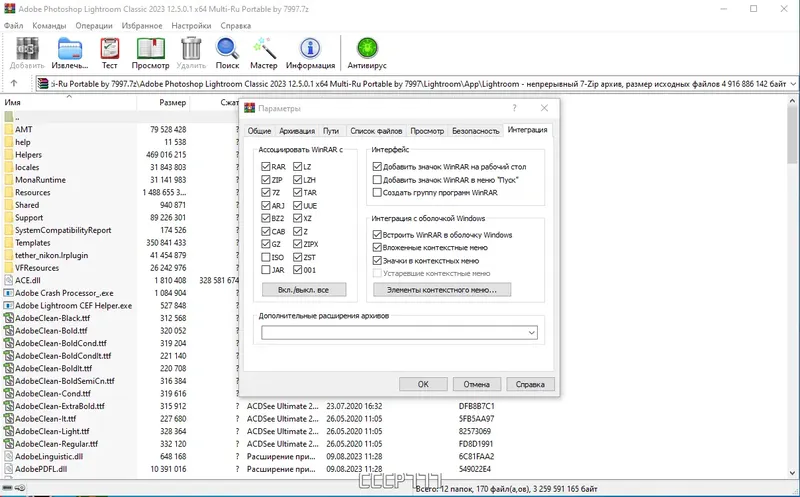Select Adobe Lightroom CEF Helper.exe icon
The width and height of the screenshot is (800, 497).
(9, 306)
